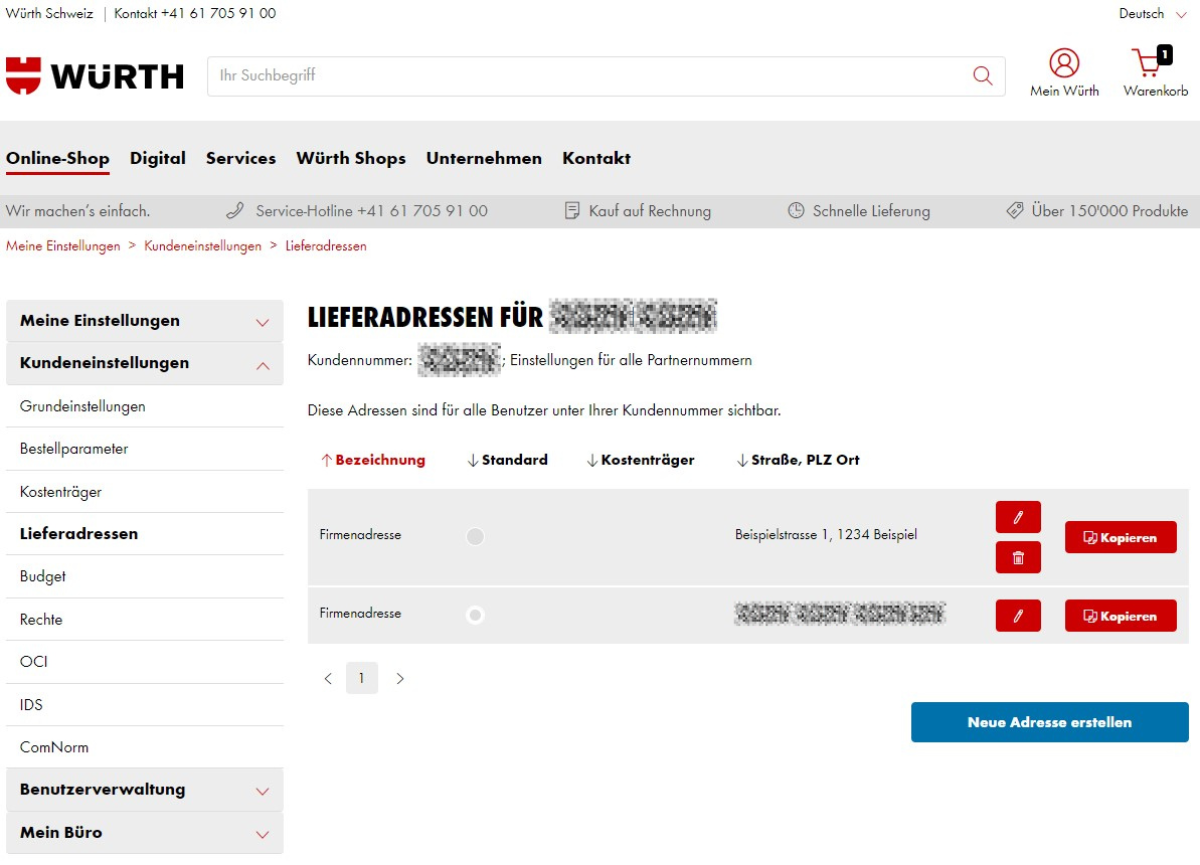Edit the second Firmenadresse via pencil icon

(x=1018, y=616)
